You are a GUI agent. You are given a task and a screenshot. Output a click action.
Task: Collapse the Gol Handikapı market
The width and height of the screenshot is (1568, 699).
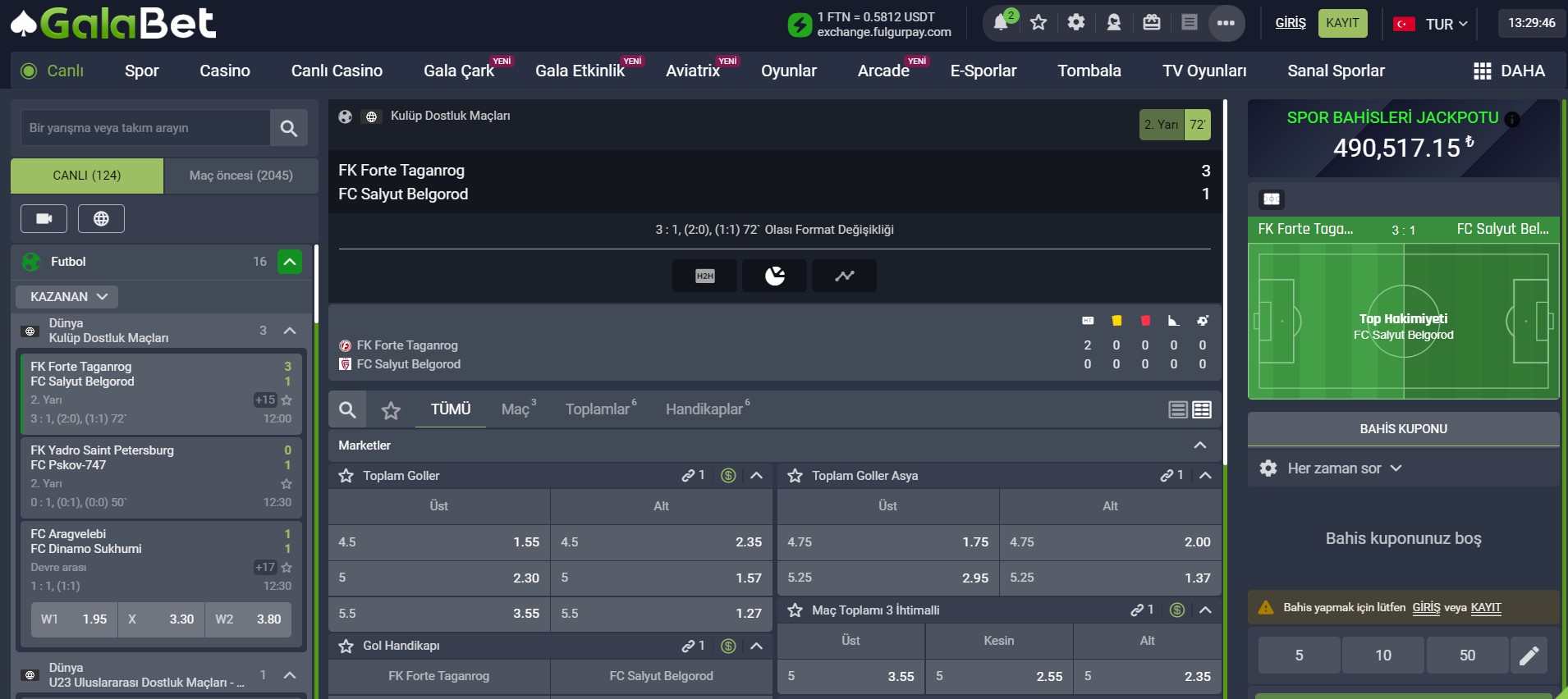[x=756, y=646]
